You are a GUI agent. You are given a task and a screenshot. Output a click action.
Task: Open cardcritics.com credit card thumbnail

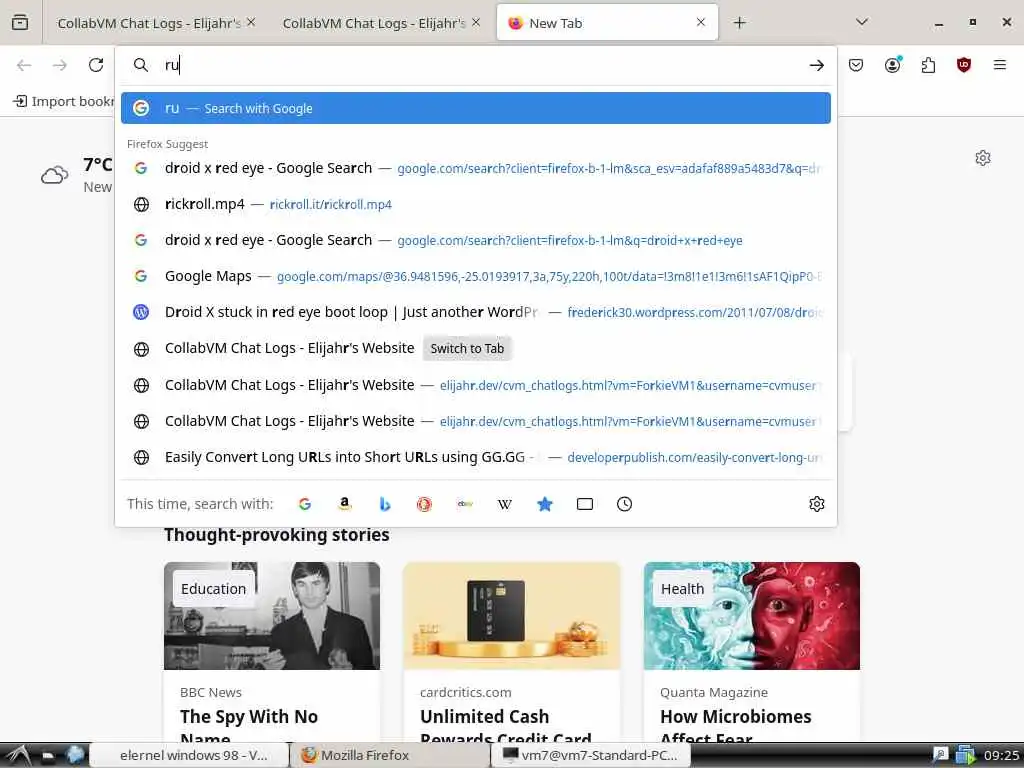tap(511, 615)
